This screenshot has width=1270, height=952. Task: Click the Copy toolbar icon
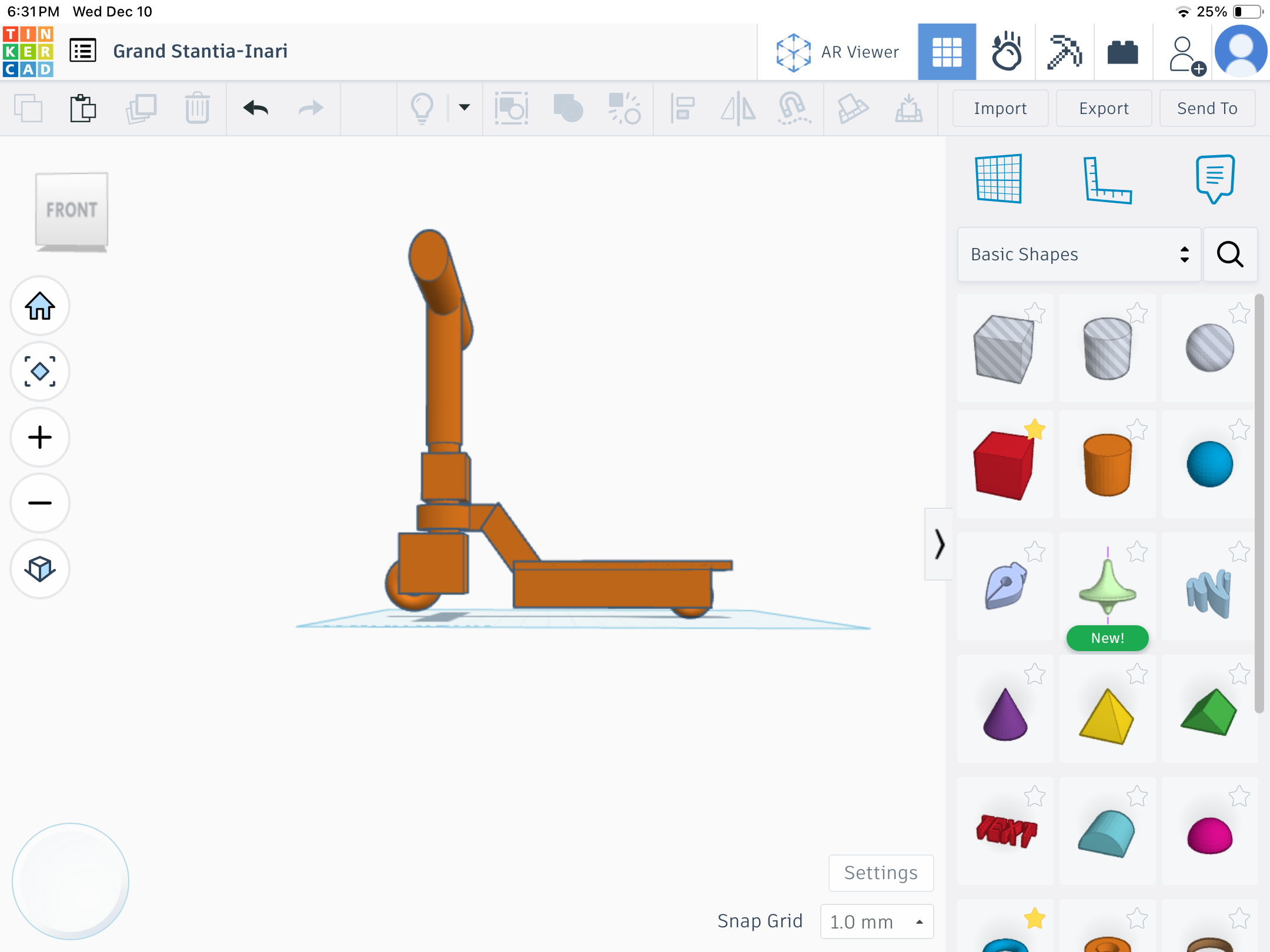(x=28, y=108)
